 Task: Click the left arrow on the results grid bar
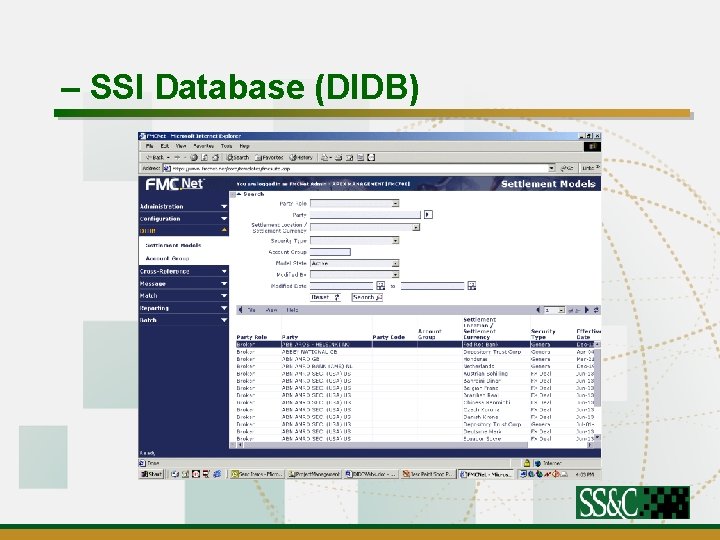tap(240, 310)
